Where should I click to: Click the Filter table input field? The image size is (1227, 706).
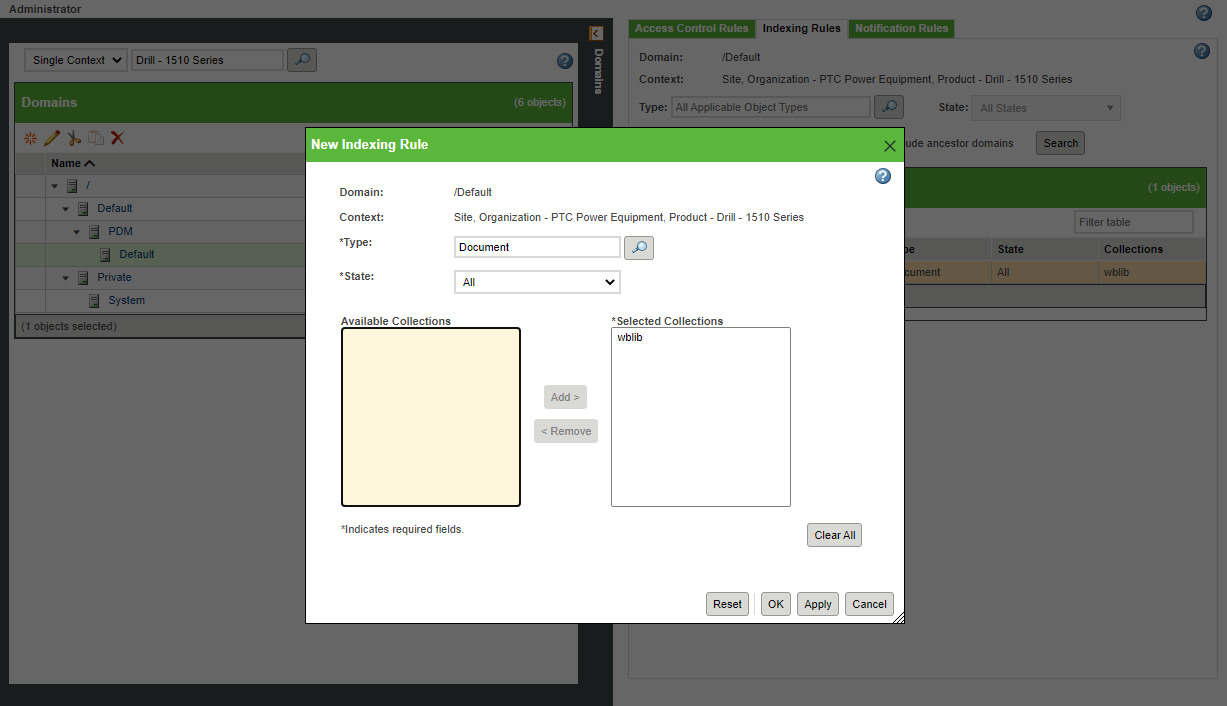(x=1134, y=222)
